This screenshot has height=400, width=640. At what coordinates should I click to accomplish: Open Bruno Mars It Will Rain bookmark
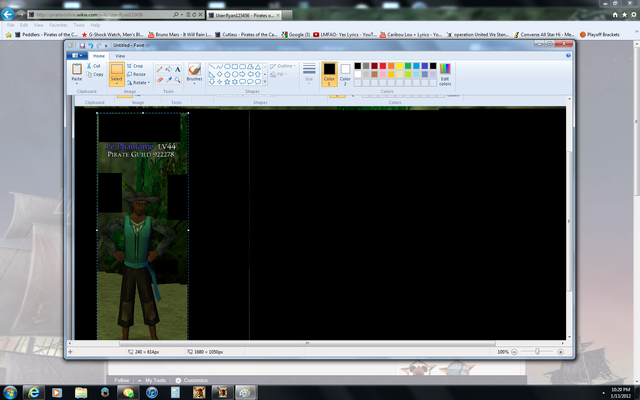click(180, 35)
